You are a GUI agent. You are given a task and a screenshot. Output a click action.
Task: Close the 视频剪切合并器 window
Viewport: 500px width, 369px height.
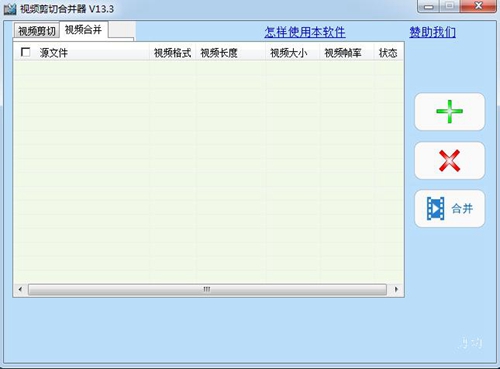tap(478, 6)
